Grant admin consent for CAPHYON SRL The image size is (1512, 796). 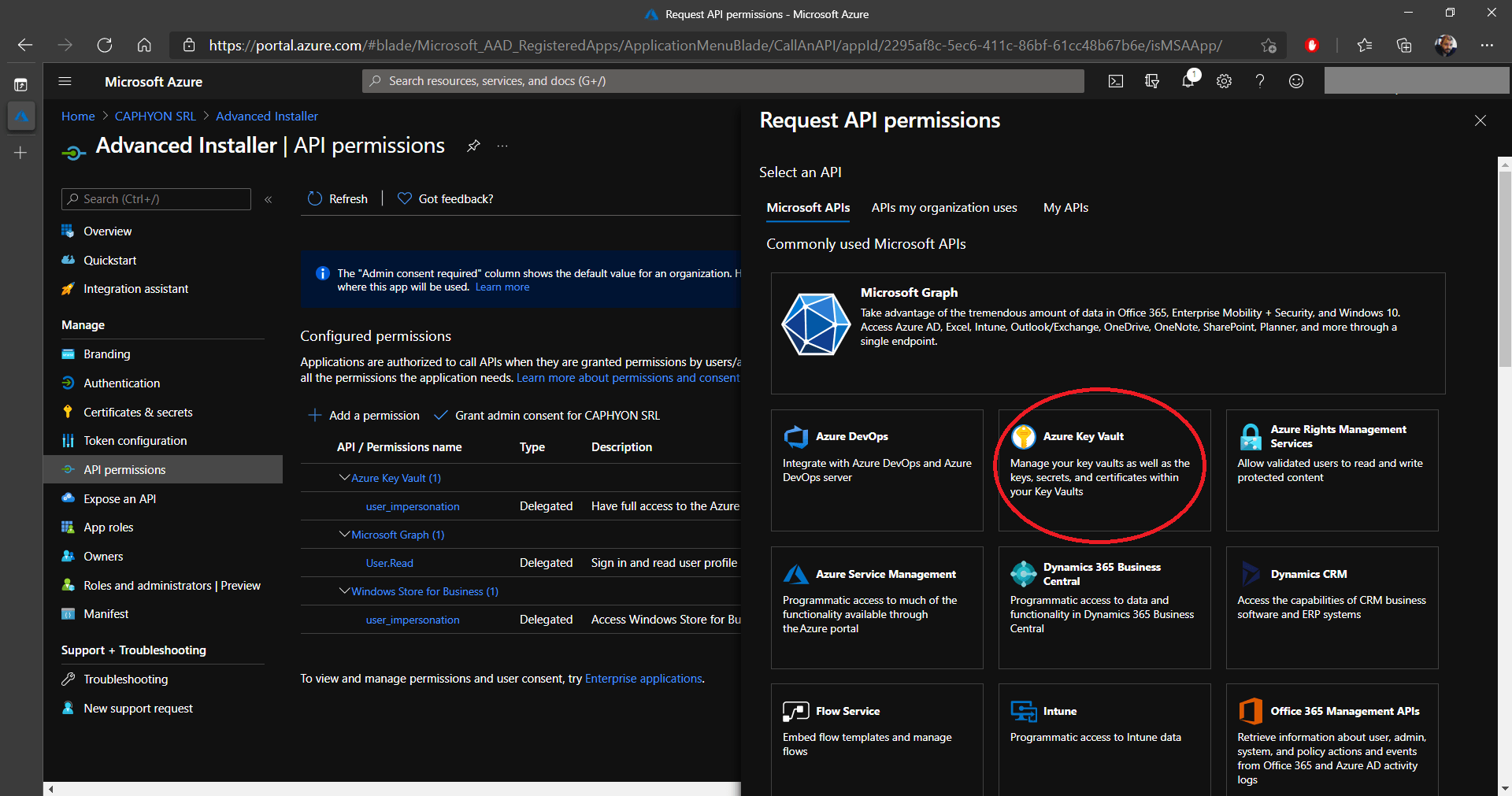(x=547, y=416)
